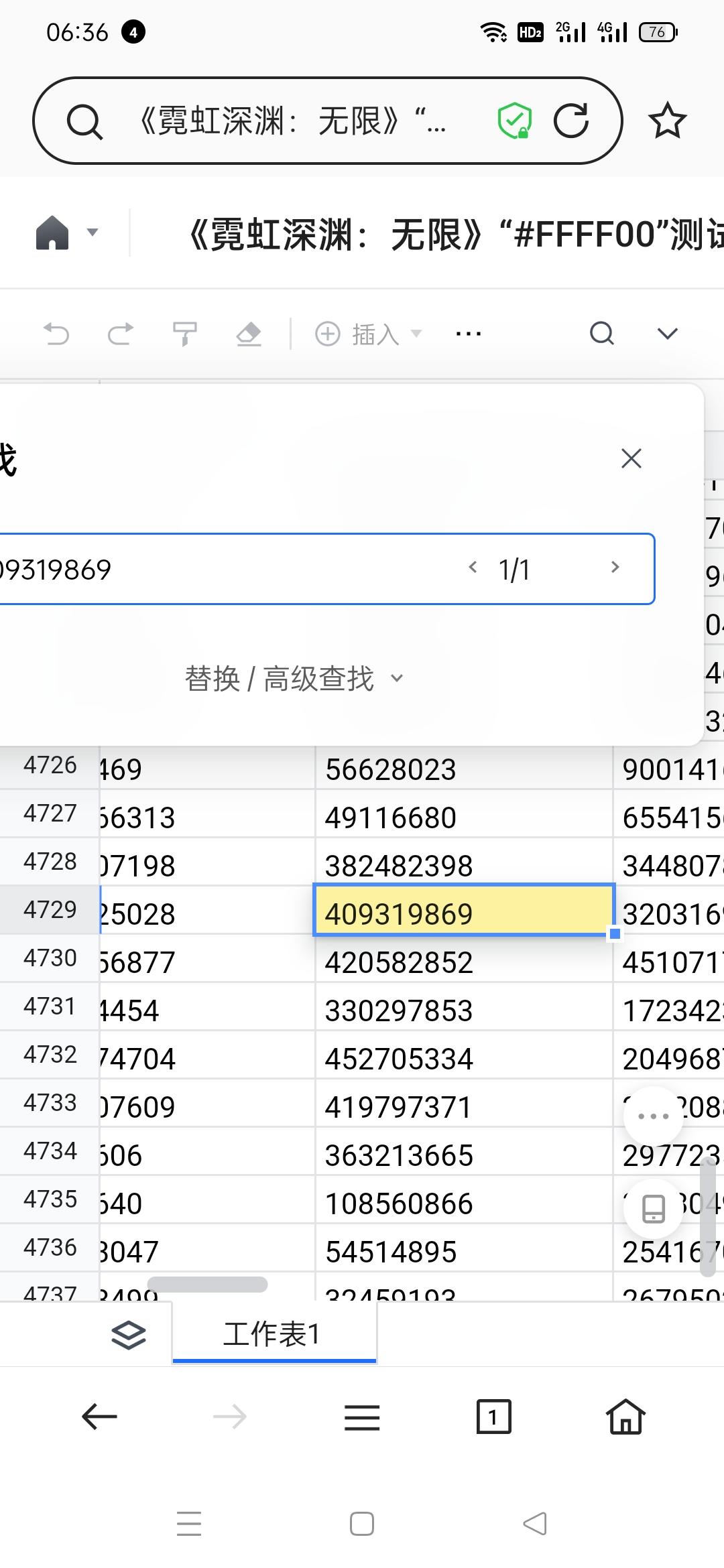Open dropdown next to home icon
The height and width of the screenshot is (1568, 724).
93,233
